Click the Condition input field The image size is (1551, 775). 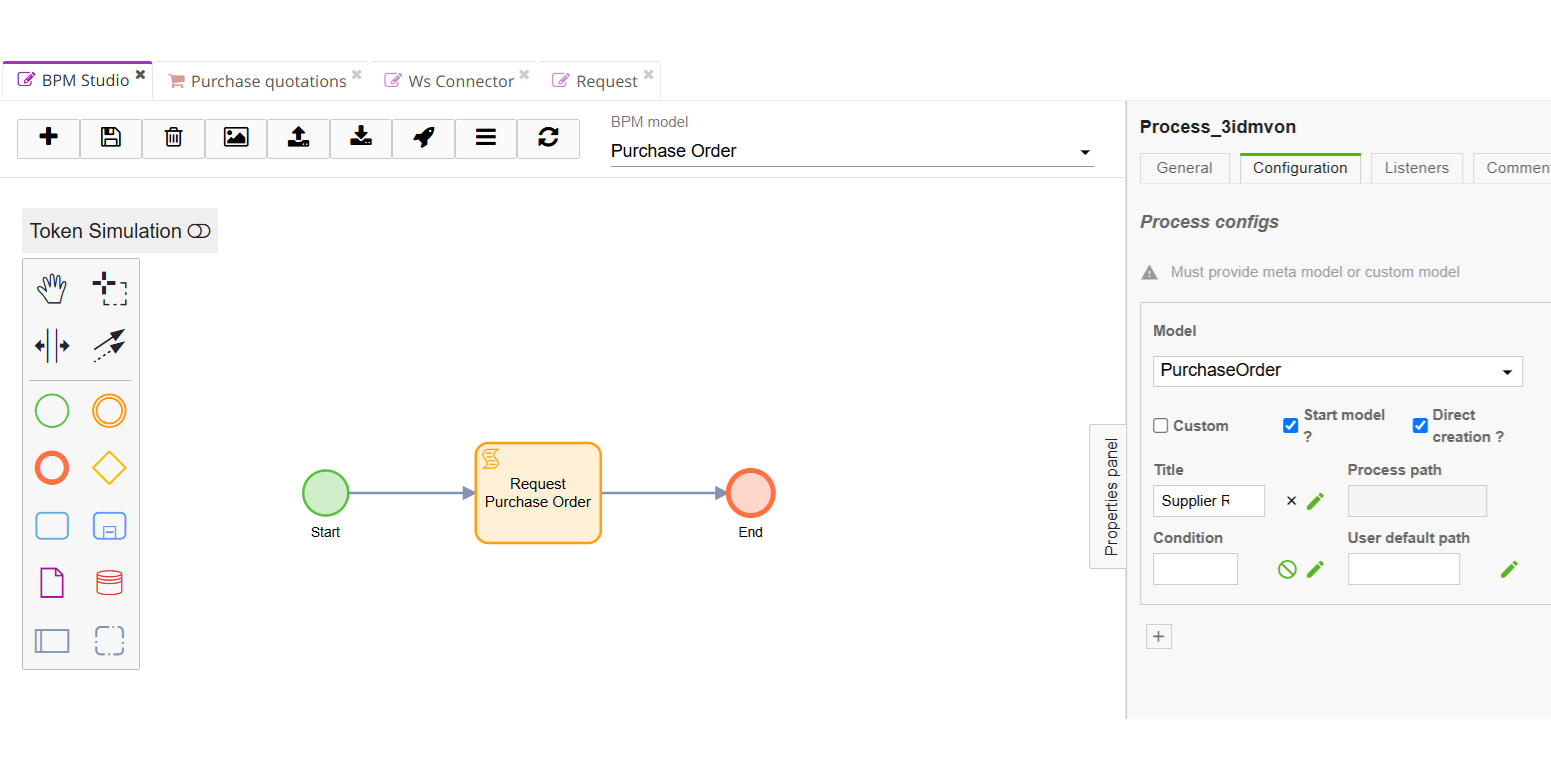click(1195, 569)
